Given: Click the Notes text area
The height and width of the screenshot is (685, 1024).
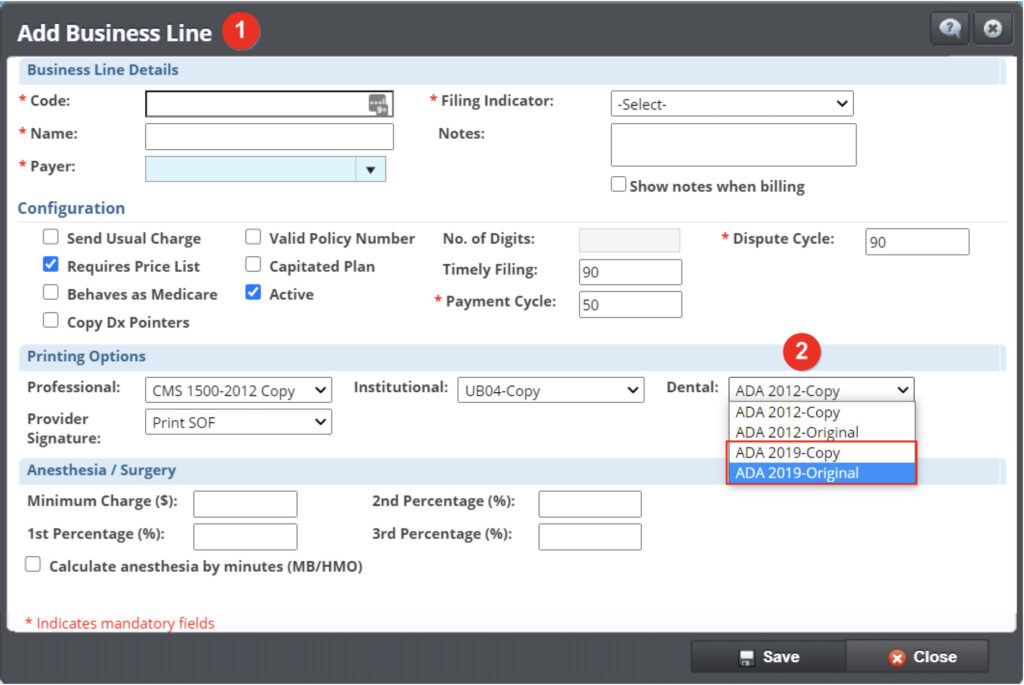Looking at the screenshot, I should coord(733,145).
